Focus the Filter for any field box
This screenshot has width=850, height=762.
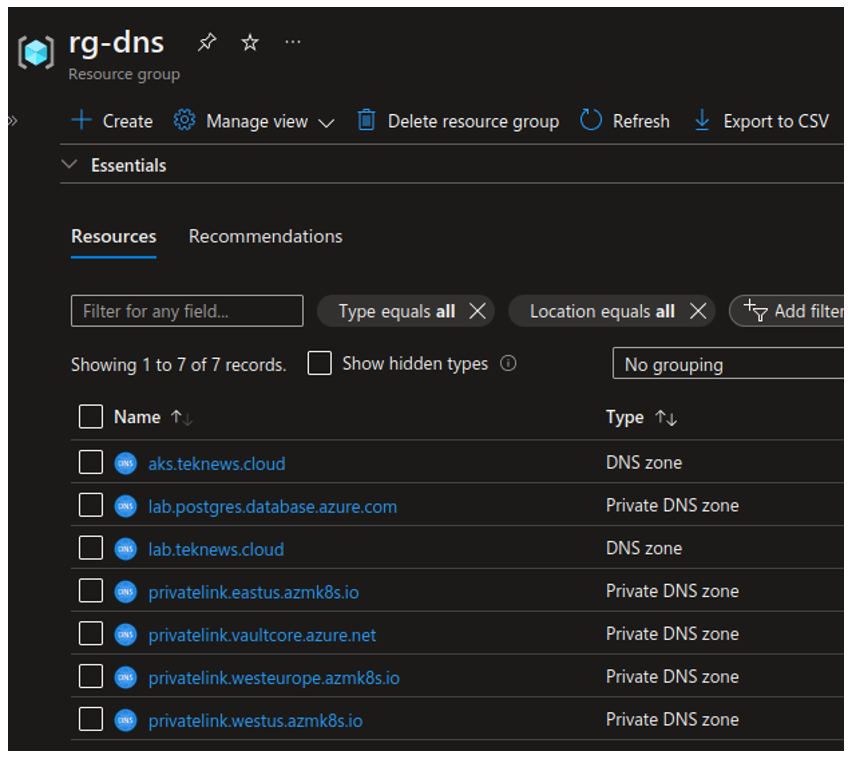pyautogui.click(x=187, y=311)
